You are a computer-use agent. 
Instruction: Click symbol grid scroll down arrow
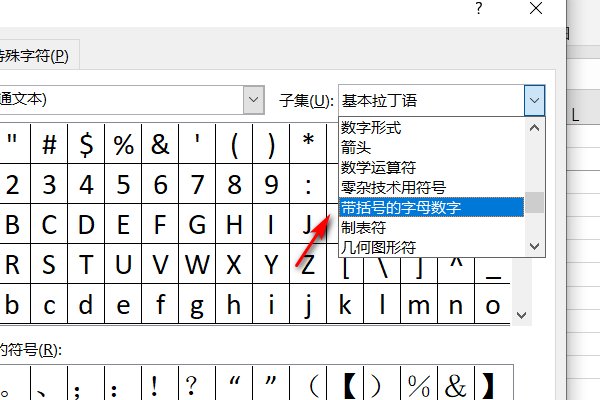[521, 315]
